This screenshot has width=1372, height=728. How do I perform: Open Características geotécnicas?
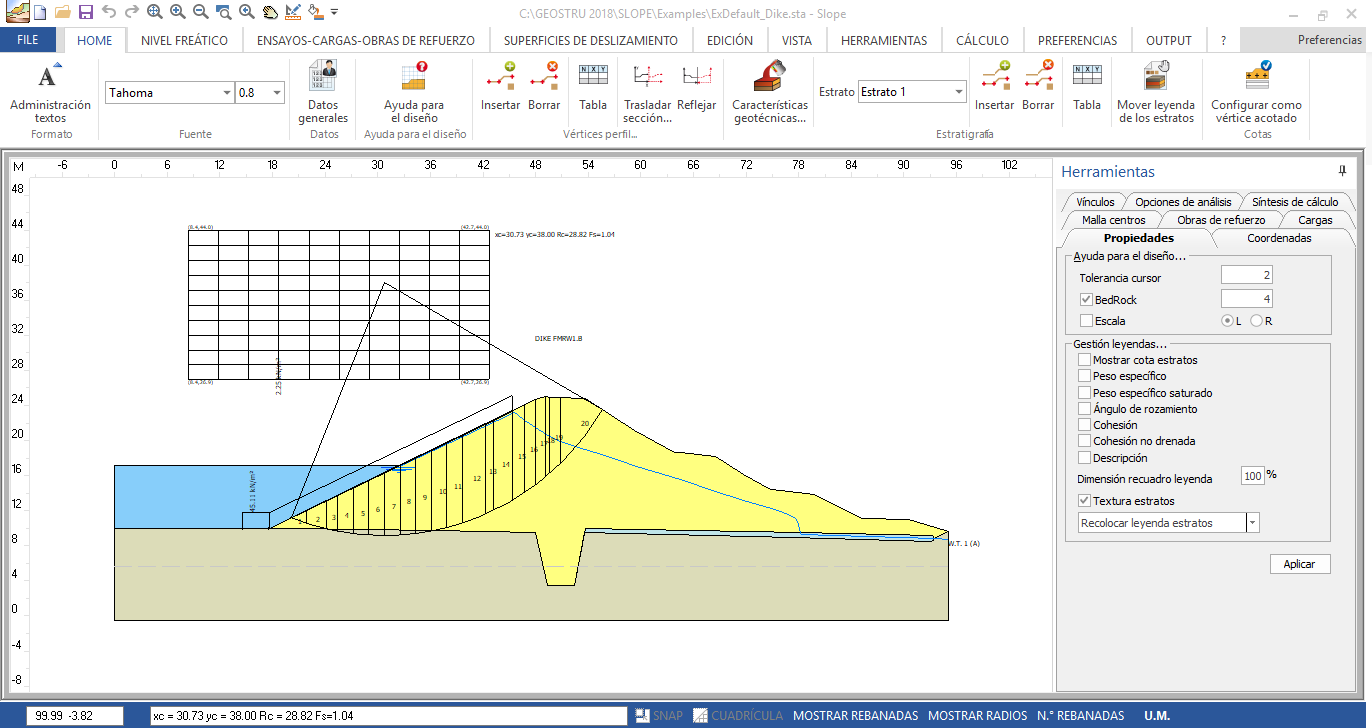(x=770, y=92)
